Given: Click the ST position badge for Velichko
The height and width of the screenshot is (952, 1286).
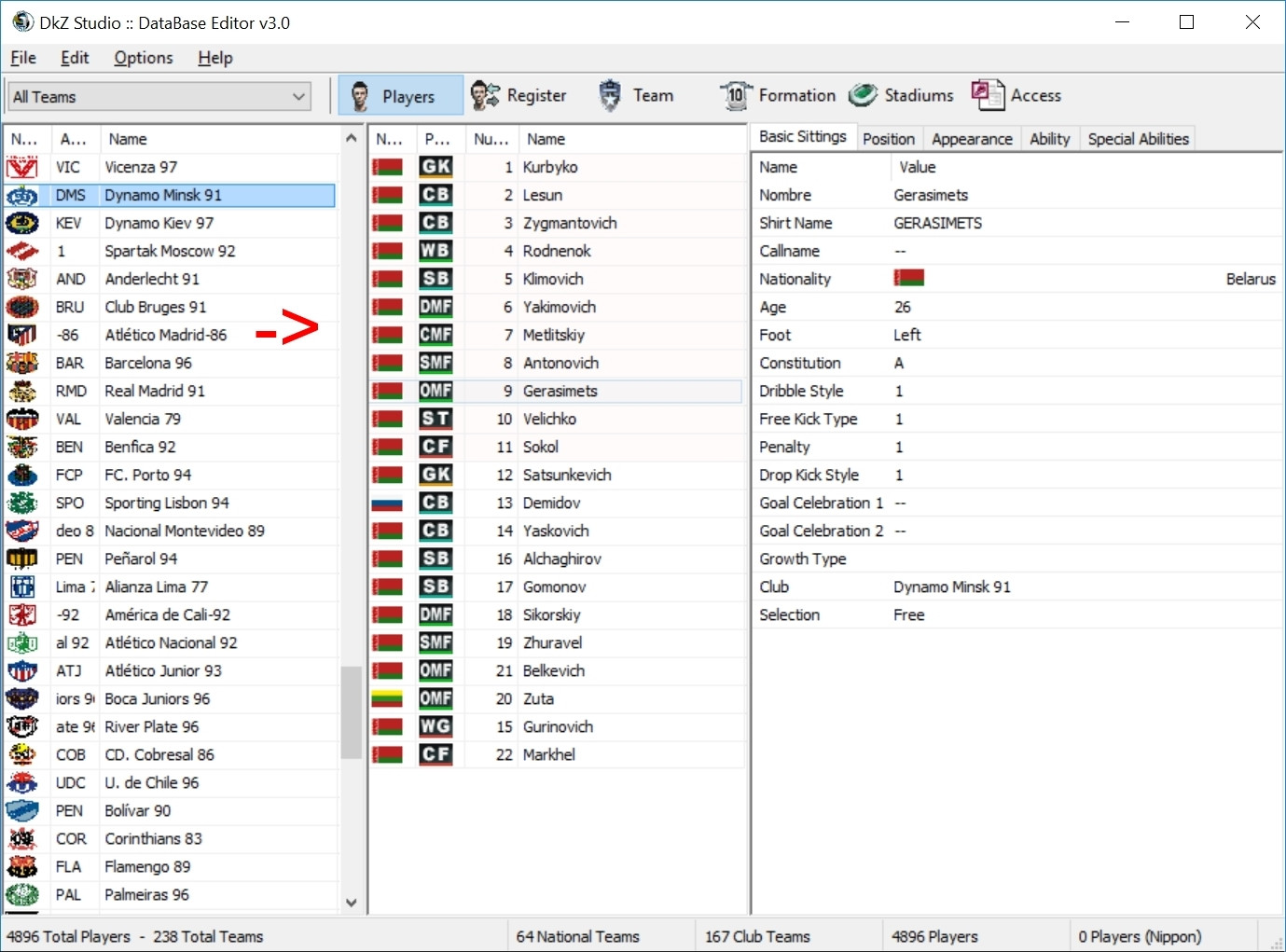Looking at the screenshot, I should point(436,419).
